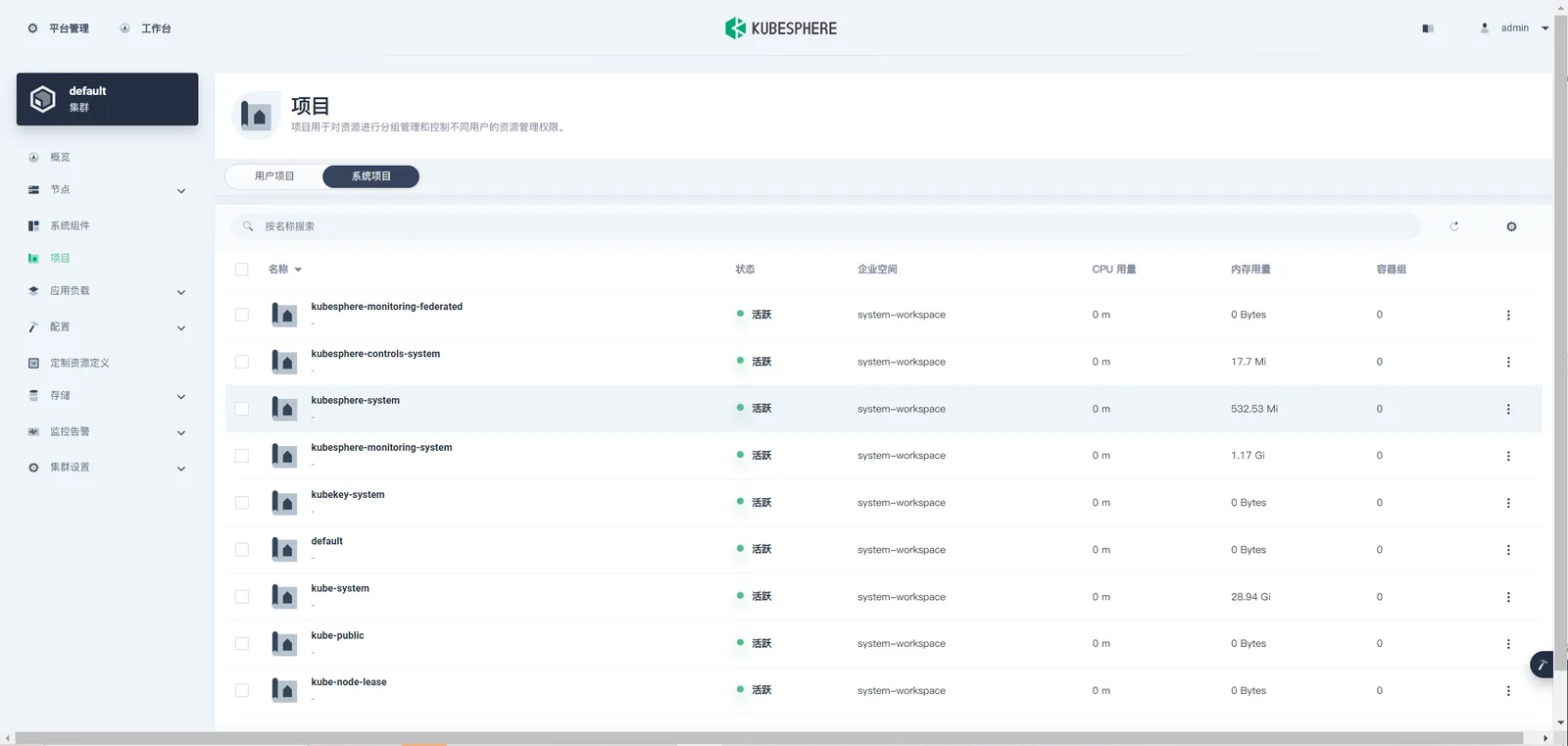The width and height of the screenshot is (1568, 746).
Task: Check the kubesphere-monitoring-federated row checkbox
Action: pyautogui.click(x=242, y=315)
